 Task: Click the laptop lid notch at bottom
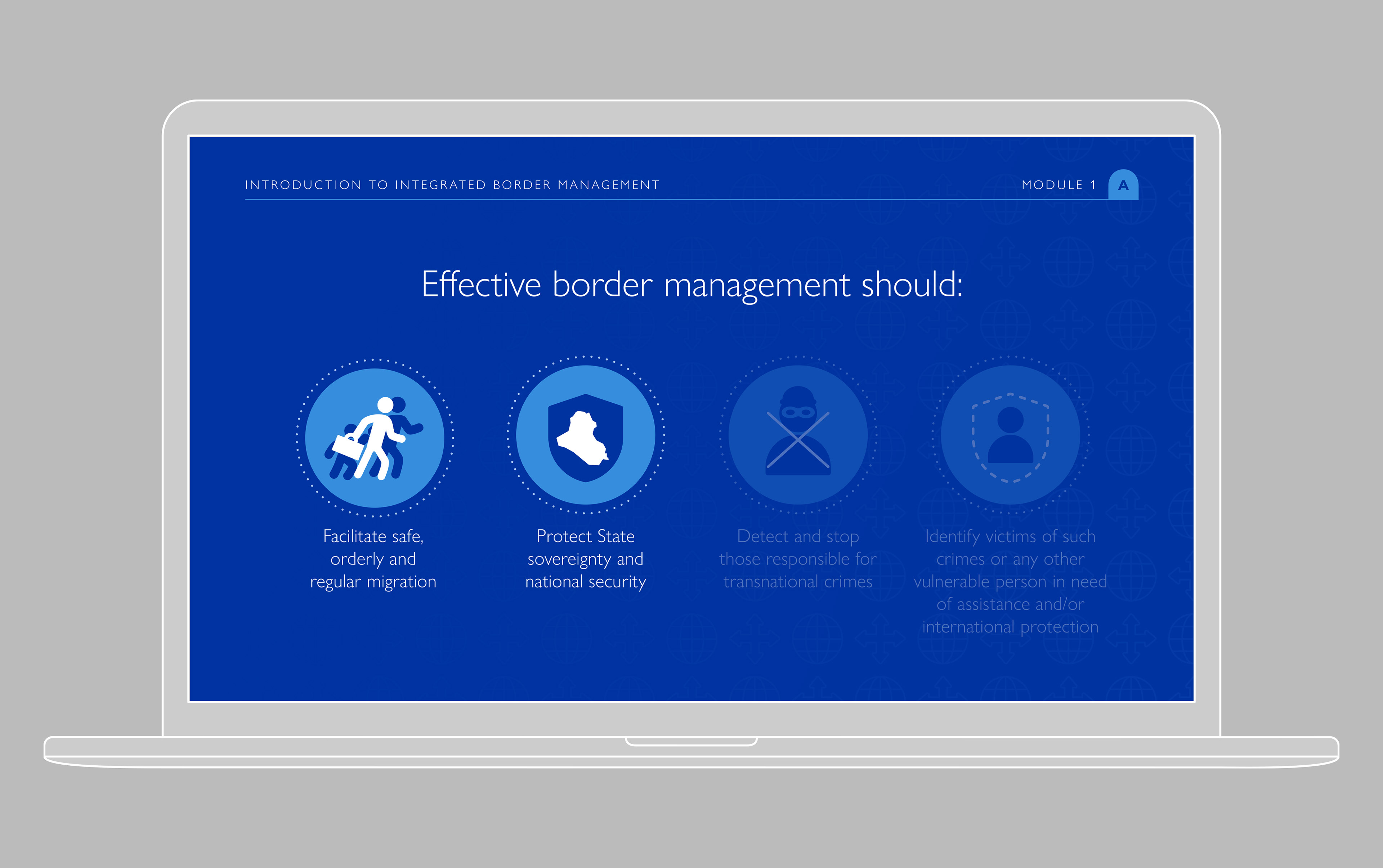click(x=691, y=741)
